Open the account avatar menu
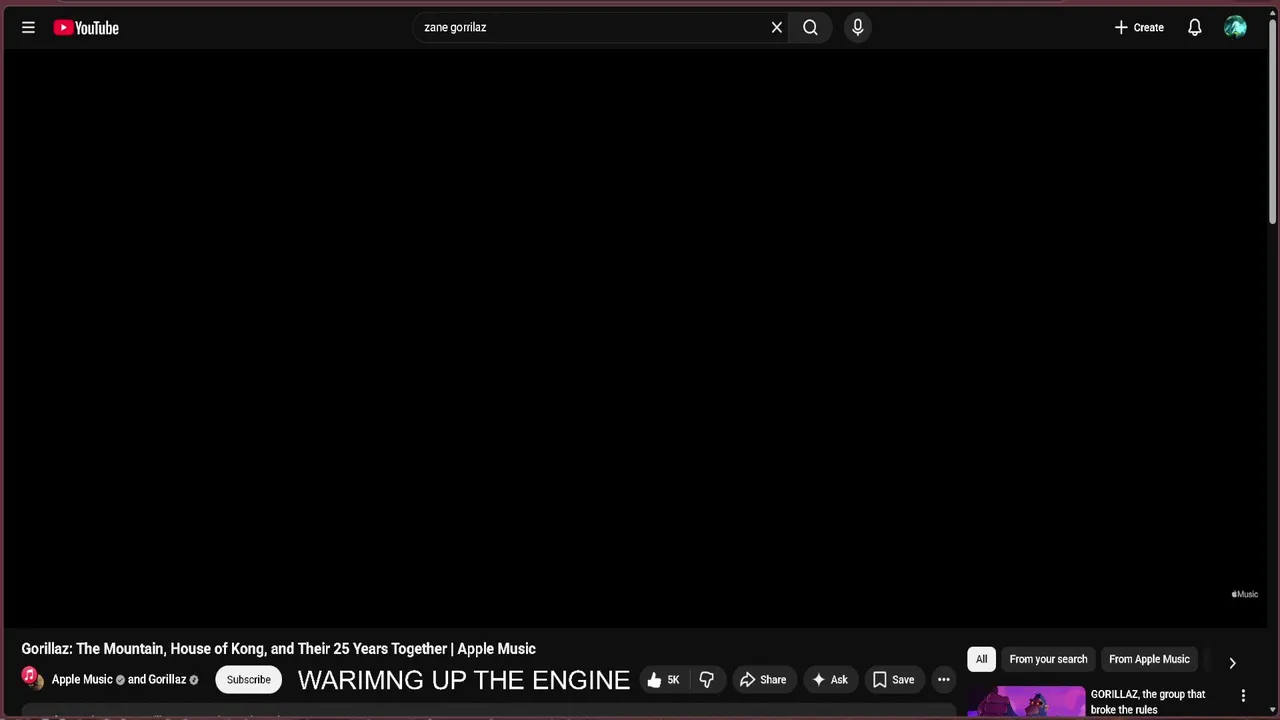 [x=1235, y=28]
